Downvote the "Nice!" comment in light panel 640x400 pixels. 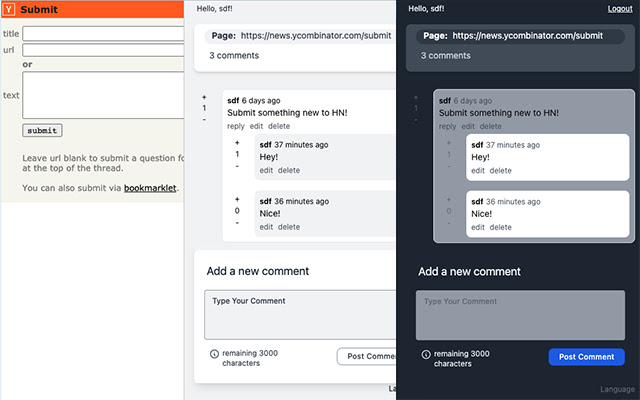(x=237, y=223)
